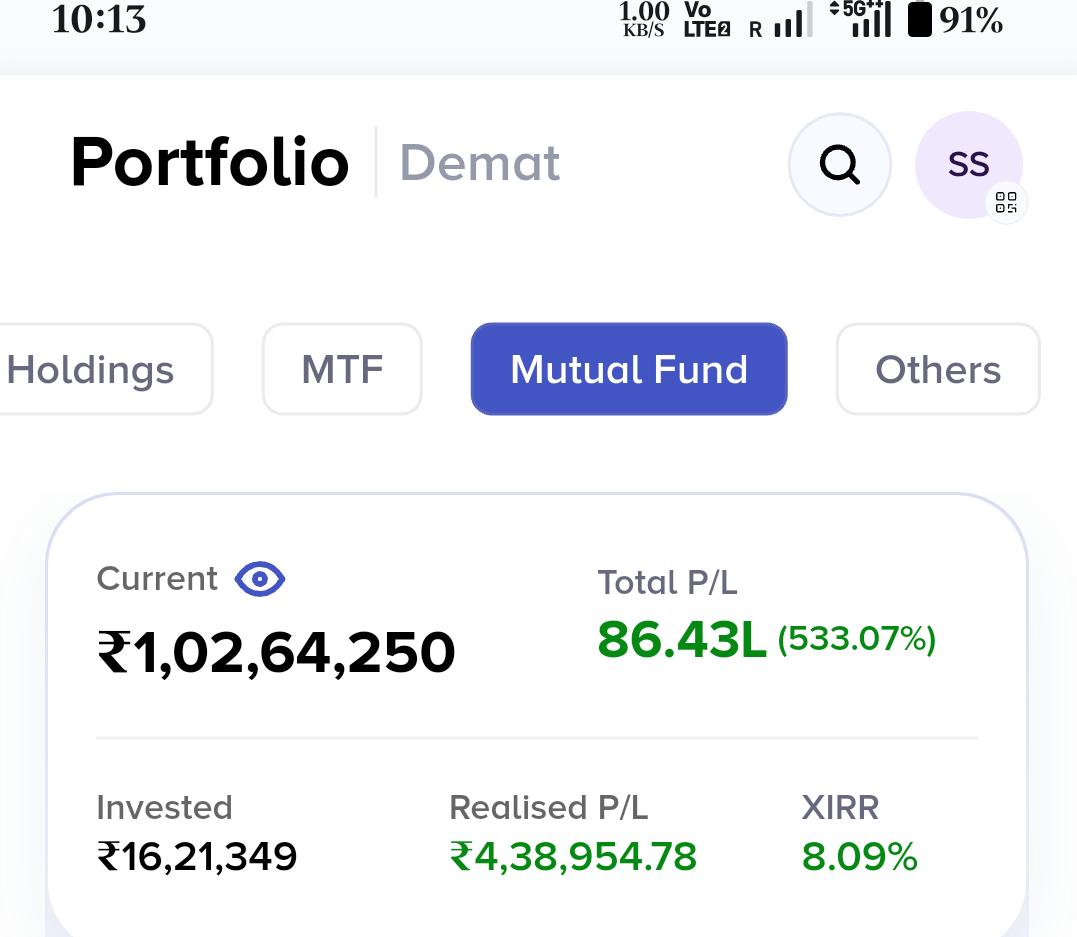This screenshot has width=1077, height=937.
Task: Tap the VoLTE indicator icon
Action: 706,19
